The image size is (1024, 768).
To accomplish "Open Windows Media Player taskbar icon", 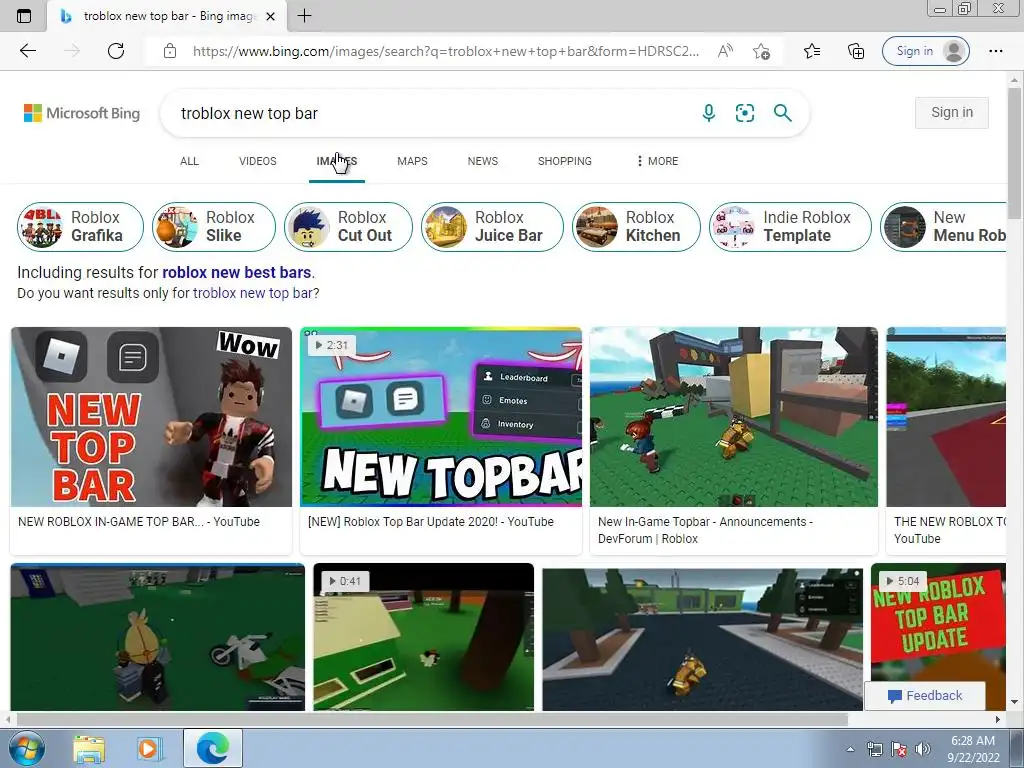I will [148, 748].
